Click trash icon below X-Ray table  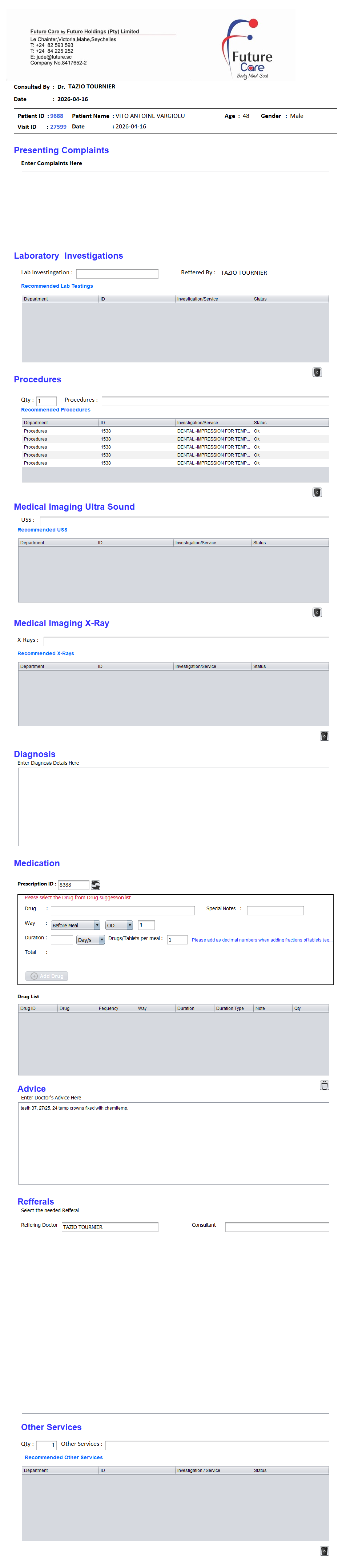click(x=324, y=735)
